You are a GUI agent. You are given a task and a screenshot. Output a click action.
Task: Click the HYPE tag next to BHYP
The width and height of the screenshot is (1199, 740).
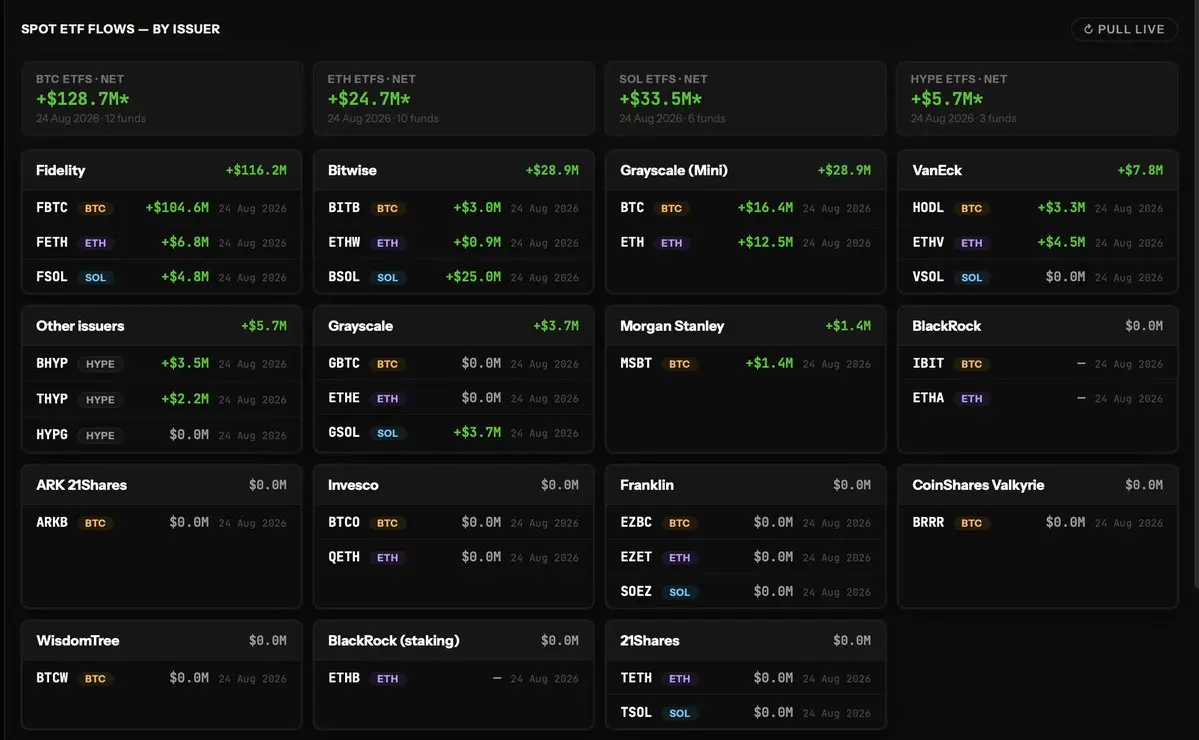pos(99,364)
